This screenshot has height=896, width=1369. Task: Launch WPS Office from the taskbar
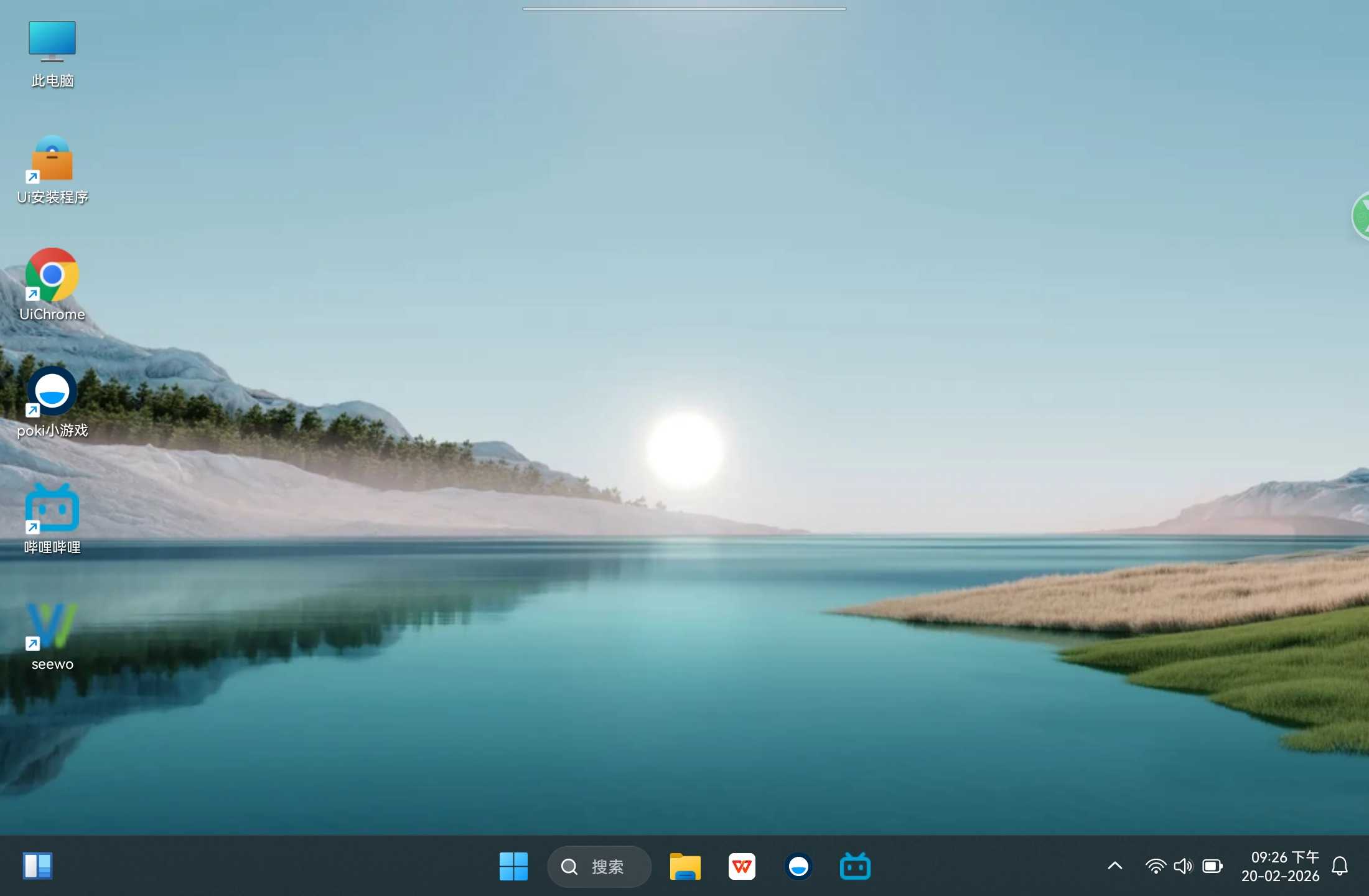(742, 866)
